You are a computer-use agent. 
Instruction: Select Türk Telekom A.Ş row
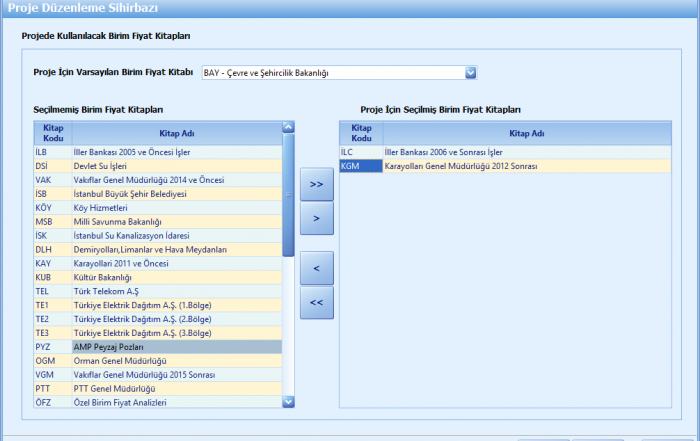click(x=176, y=290)
